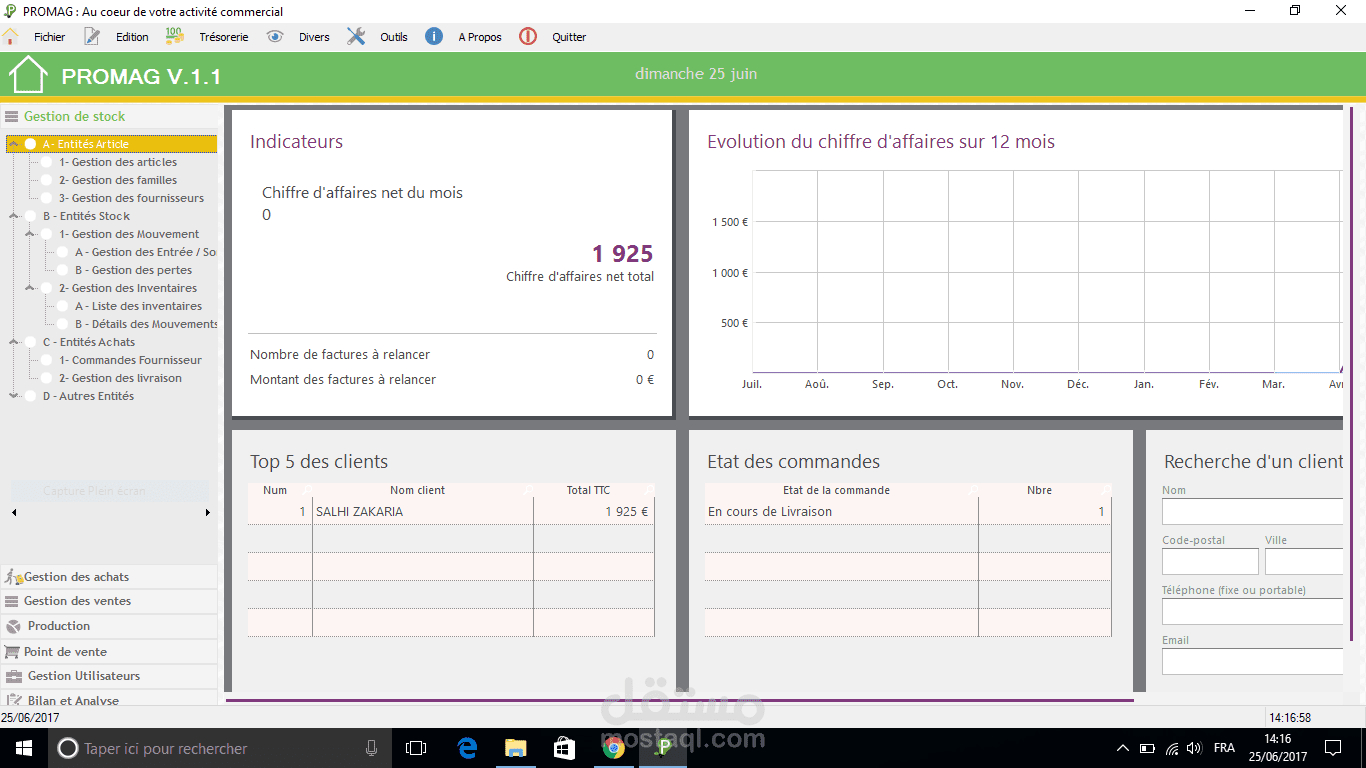This screenshot has width=1366, height=768.
Task: Select 1- Gestion des articles in tree
Action: (118, 162)
